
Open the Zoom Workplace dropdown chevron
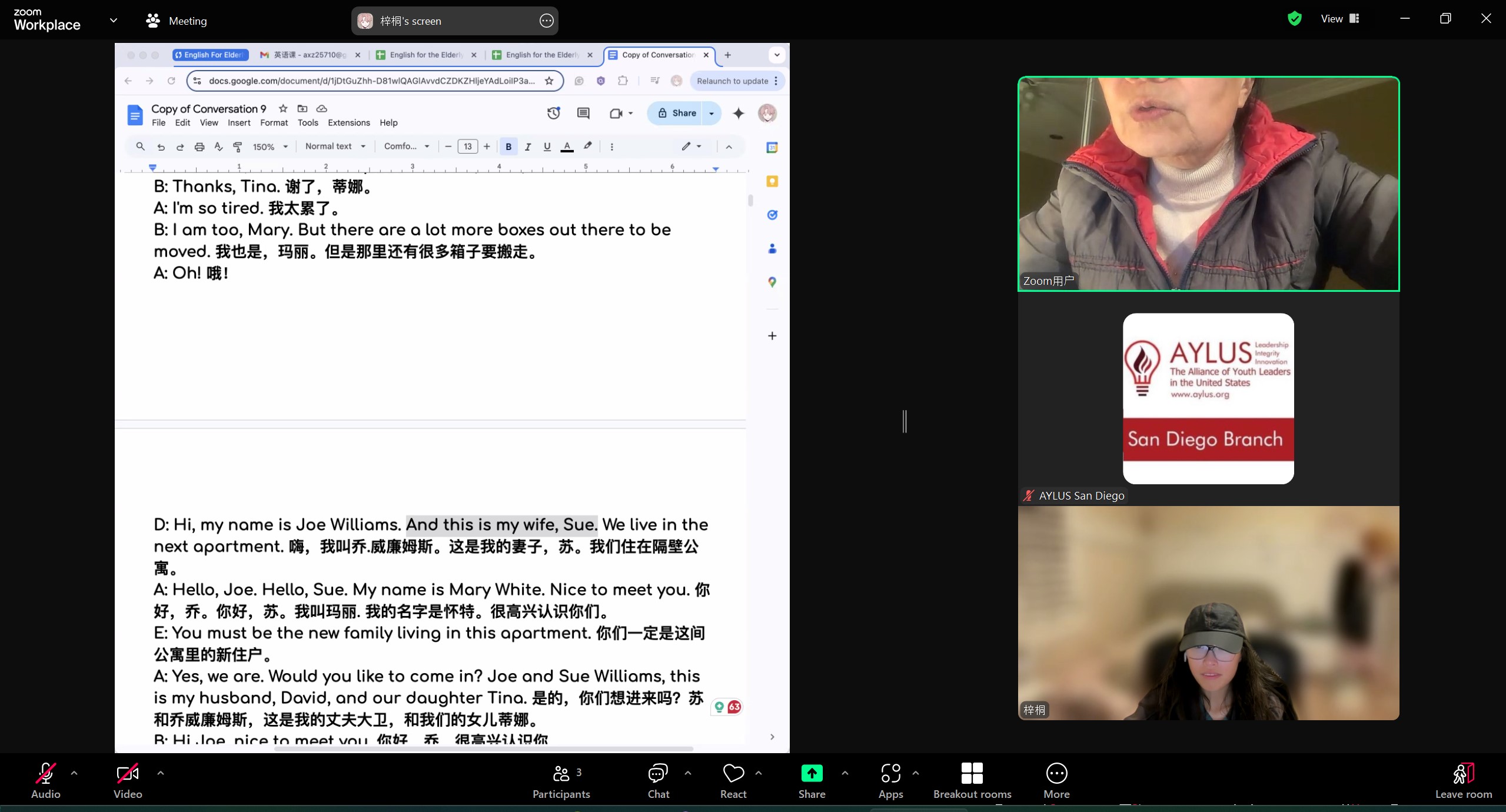114,20
